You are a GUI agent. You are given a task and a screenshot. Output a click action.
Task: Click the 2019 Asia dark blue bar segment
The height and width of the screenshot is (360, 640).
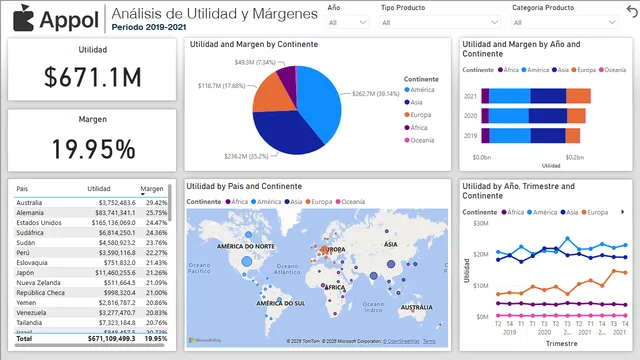point(548,136)
